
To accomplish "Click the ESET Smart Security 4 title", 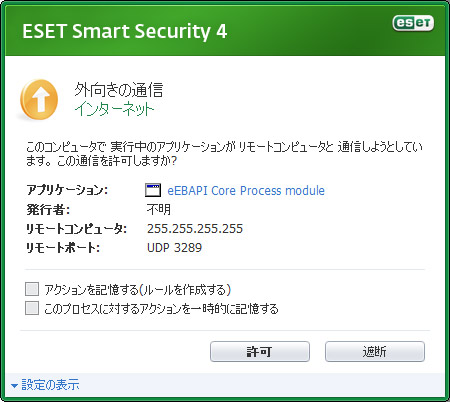I will click(x=125, y=31).
